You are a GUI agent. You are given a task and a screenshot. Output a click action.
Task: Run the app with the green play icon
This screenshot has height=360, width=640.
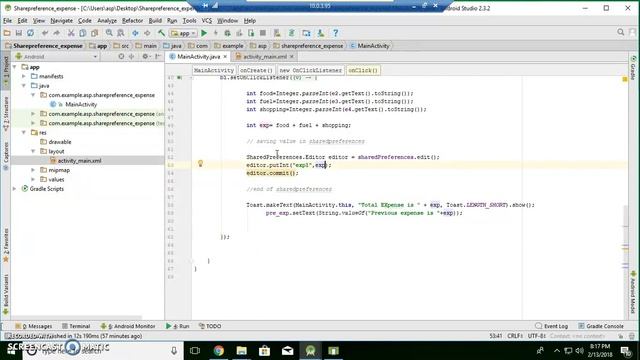click(204, 33)
